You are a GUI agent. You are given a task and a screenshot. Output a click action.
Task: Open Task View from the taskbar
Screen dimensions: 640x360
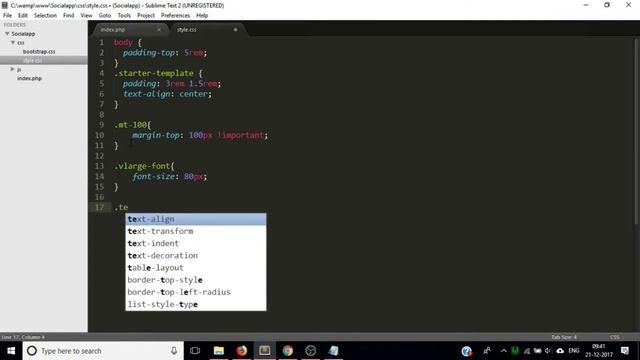[195, 351]
